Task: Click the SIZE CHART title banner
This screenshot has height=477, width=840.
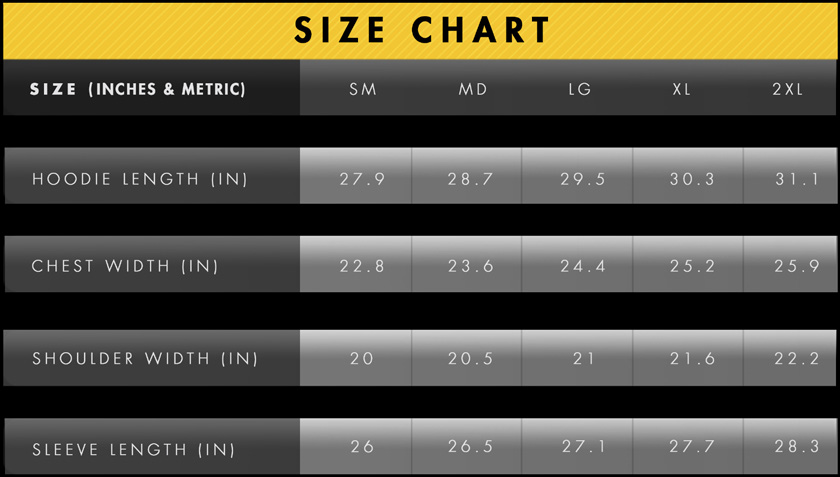Action: pyautogui.click(x=421, y=30)
